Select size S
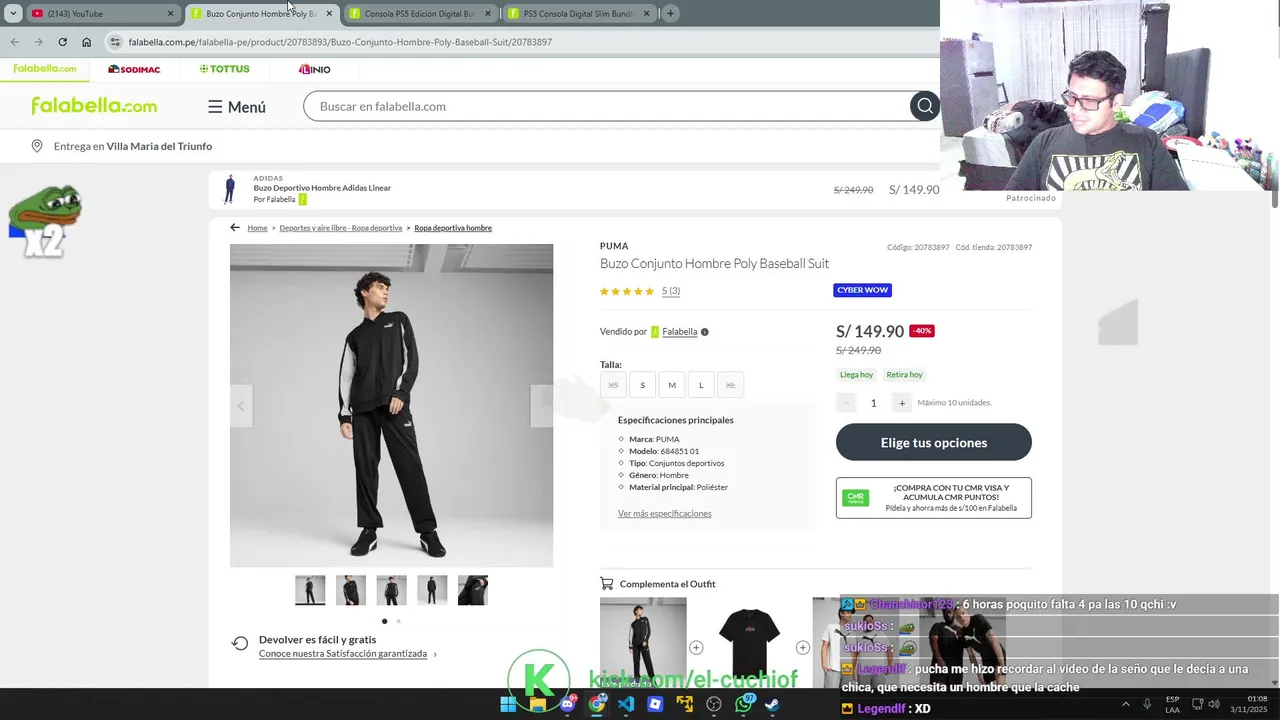The width and height of the screenshot is (1280, 720). point(642,385)
